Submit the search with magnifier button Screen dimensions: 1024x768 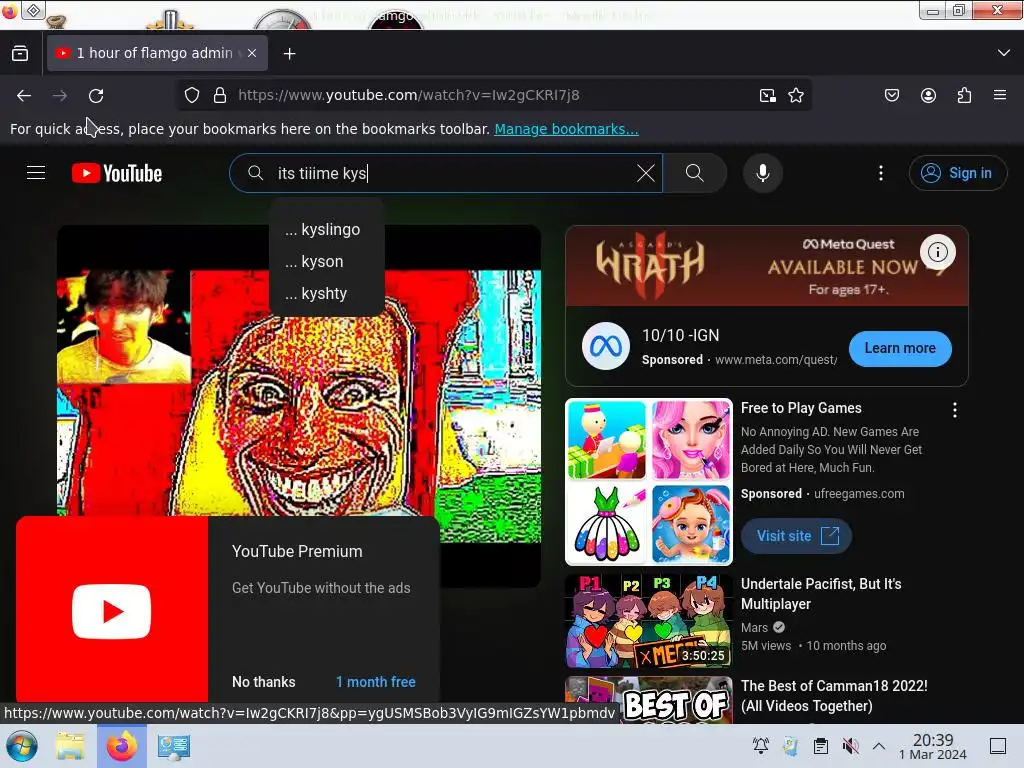pos(695,173)
